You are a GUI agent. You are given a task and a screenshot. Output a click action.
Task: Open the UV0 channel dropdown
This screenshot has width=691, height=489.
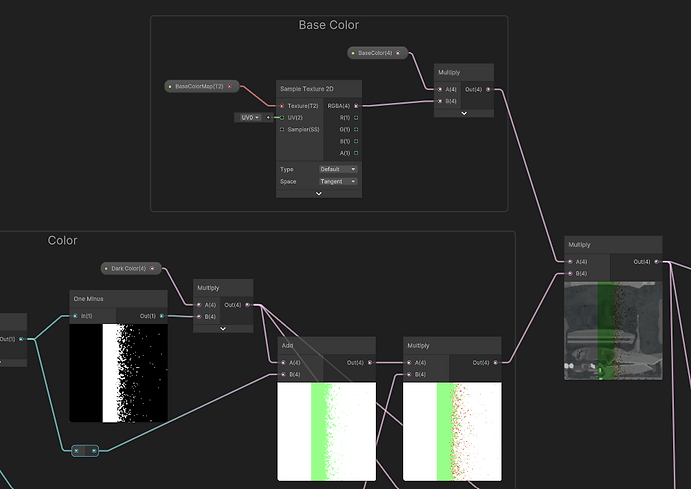[249, 118]
